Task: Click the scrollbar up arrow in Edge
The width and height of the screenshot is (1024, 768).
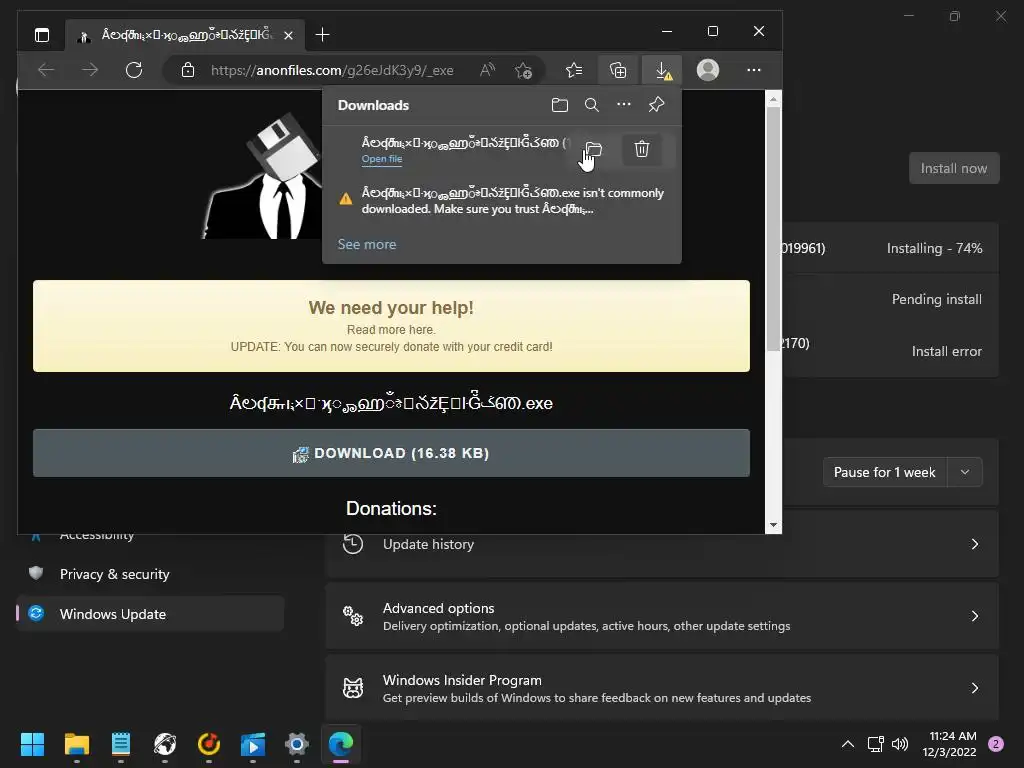Action: (773, 99)
